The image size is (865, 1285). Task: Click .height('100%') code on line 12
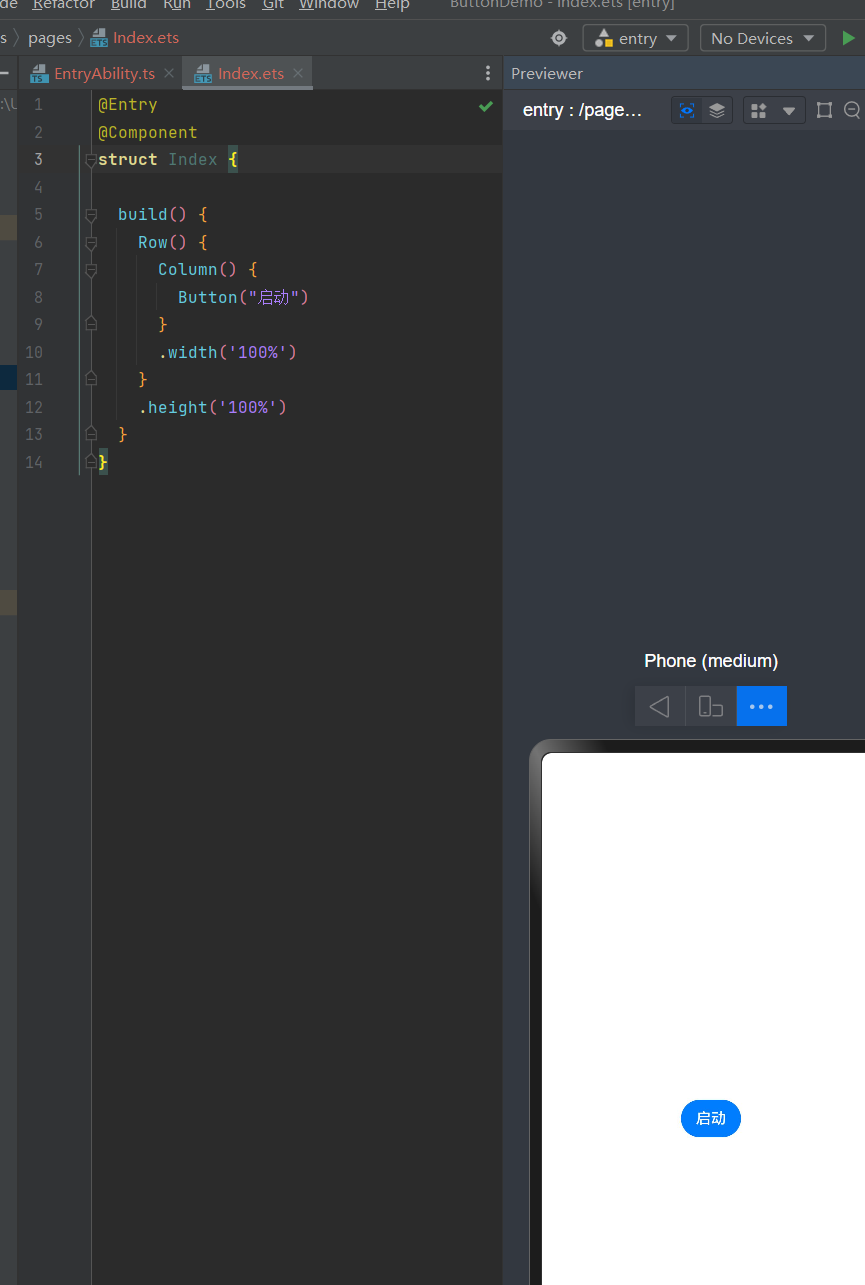point(213,407)
